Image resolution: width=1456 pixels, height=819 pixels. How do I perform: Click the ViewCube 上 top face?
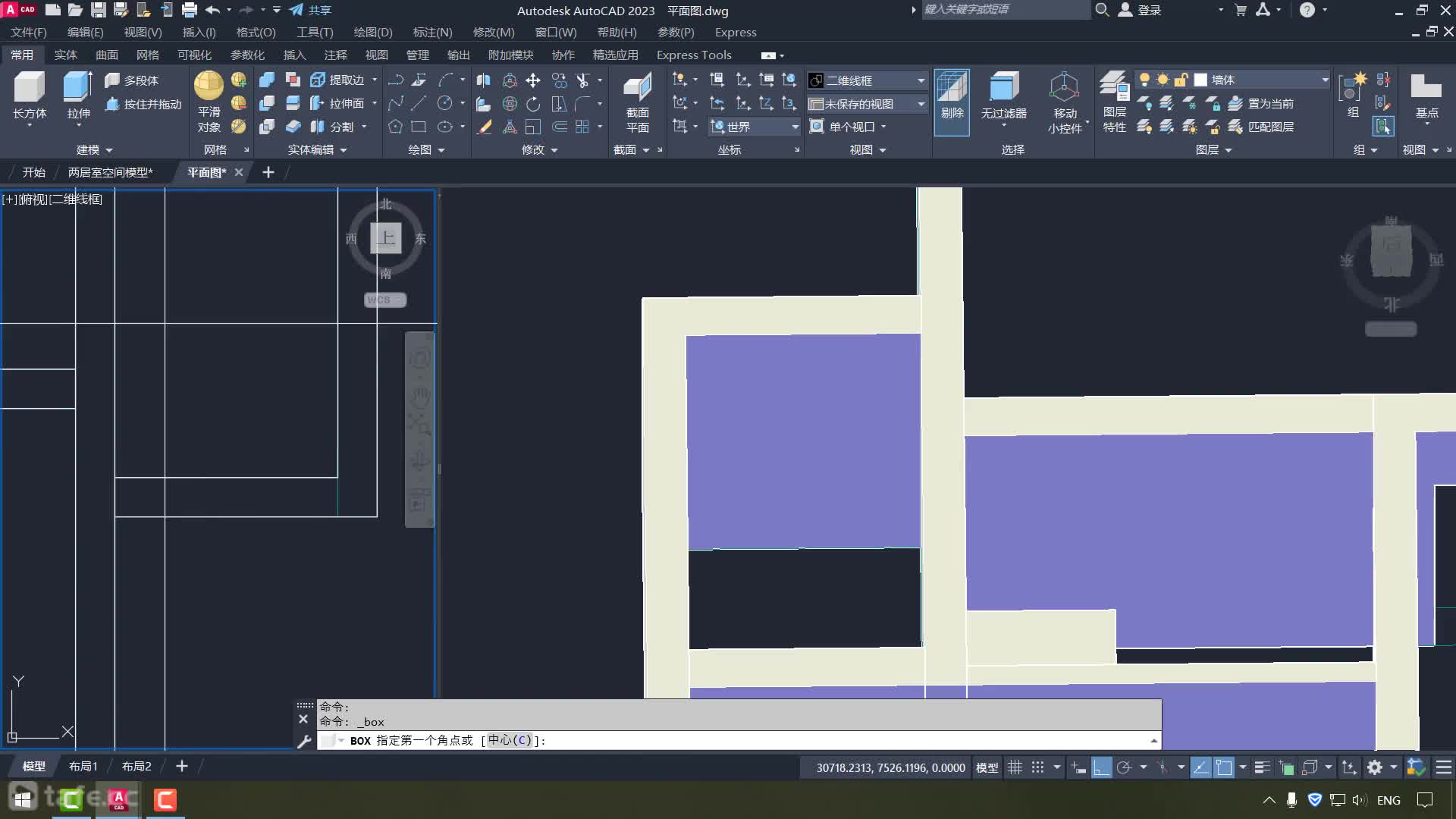tap(386, 238)
